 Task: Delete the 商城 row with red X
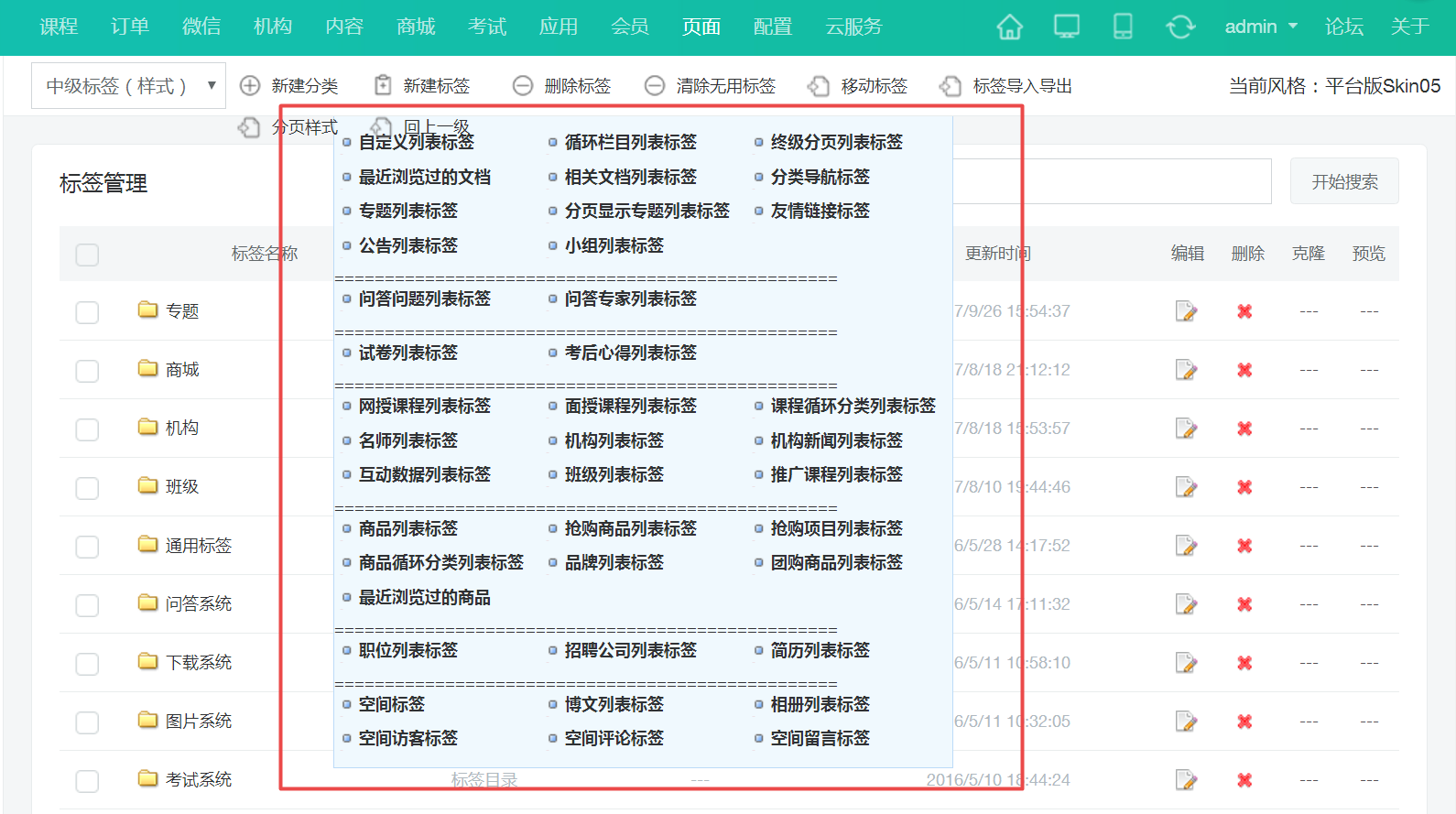click(x=1244, y=370)
